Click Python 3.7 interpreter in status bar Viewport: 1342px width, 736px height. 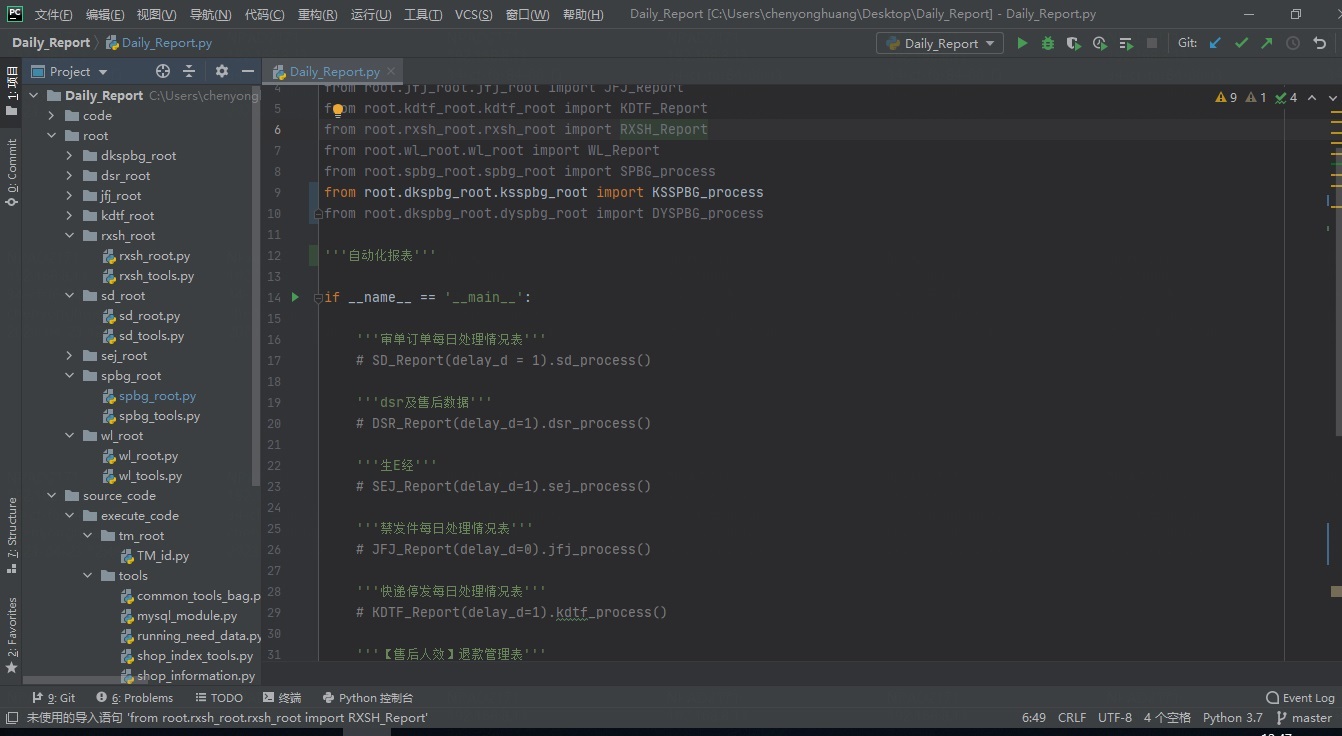click(1232, 718)
